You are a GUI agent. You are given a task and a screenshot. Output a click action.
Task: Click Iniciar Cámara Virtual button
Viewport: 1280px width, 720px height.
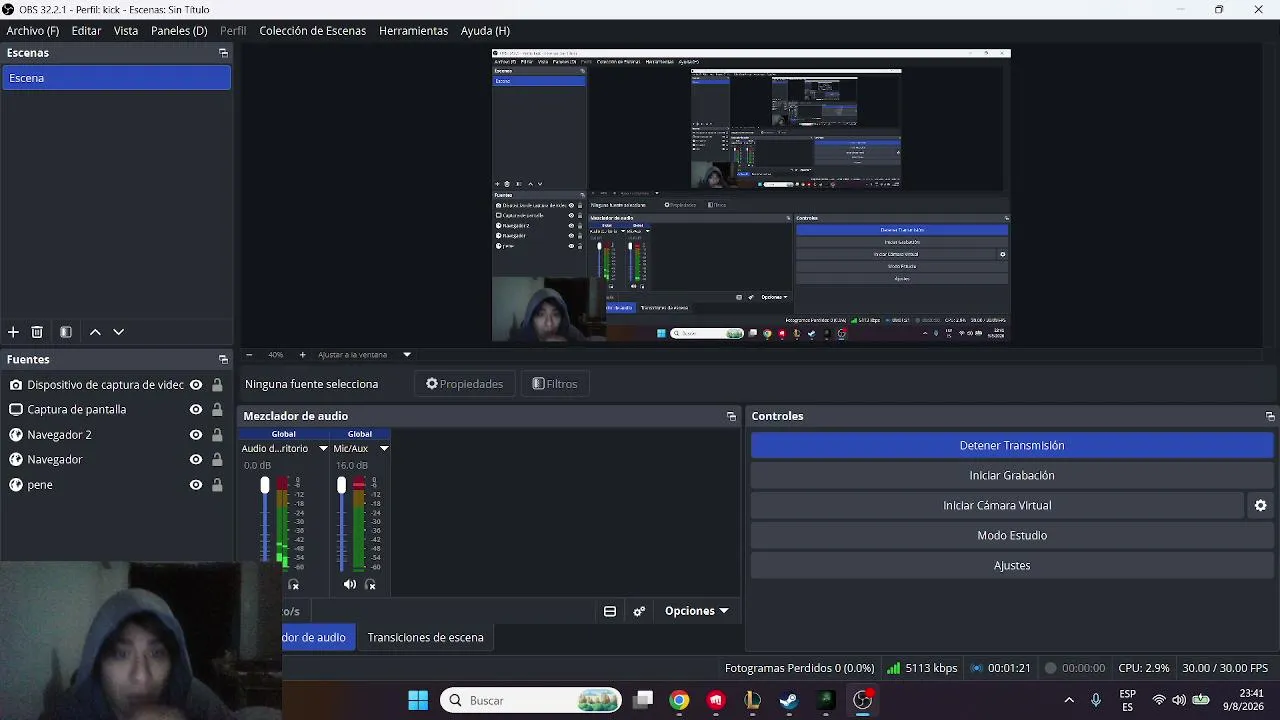pos(997,505)
